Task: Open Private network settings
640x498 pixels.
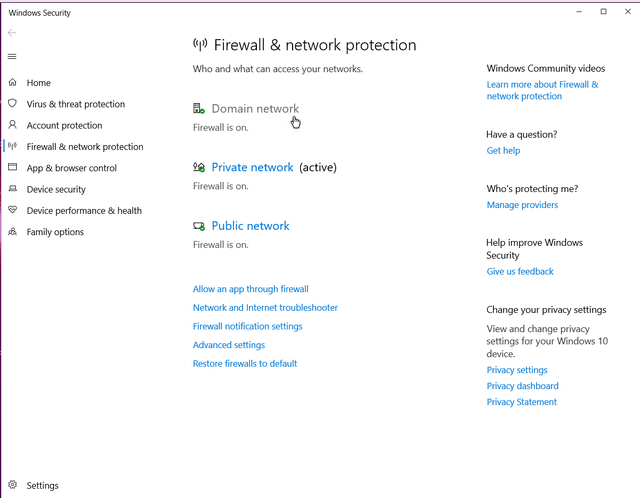Action: pyautogui.click(x=252, y=167)
